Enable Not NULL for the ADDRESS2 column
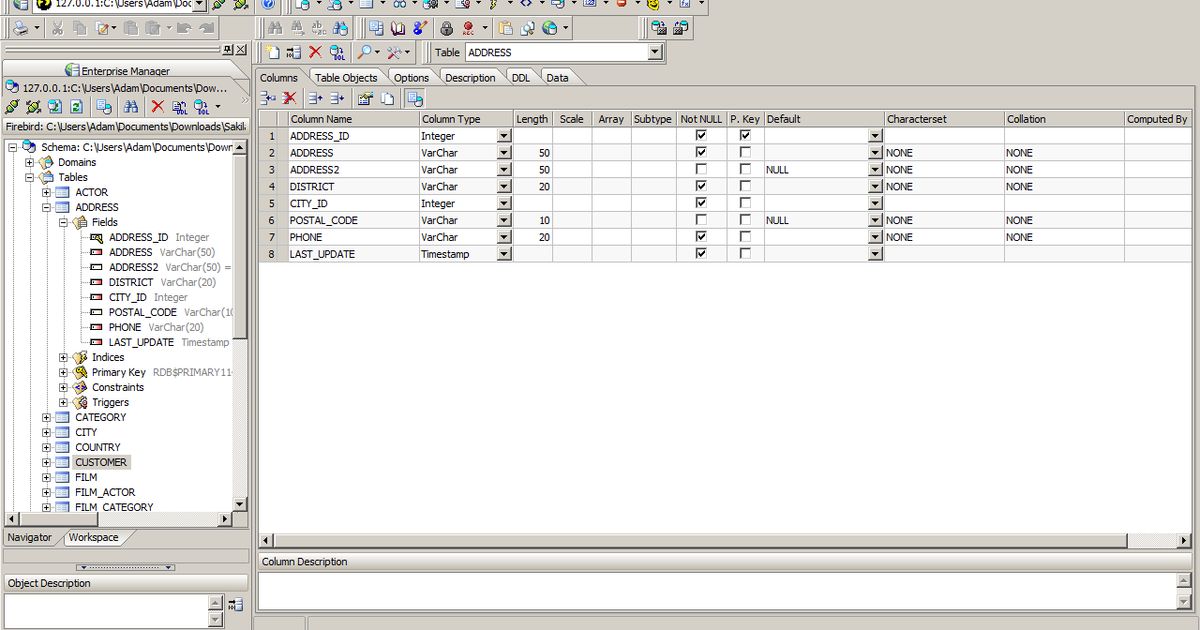This screenshot has height=630, width=1200. 702,169
